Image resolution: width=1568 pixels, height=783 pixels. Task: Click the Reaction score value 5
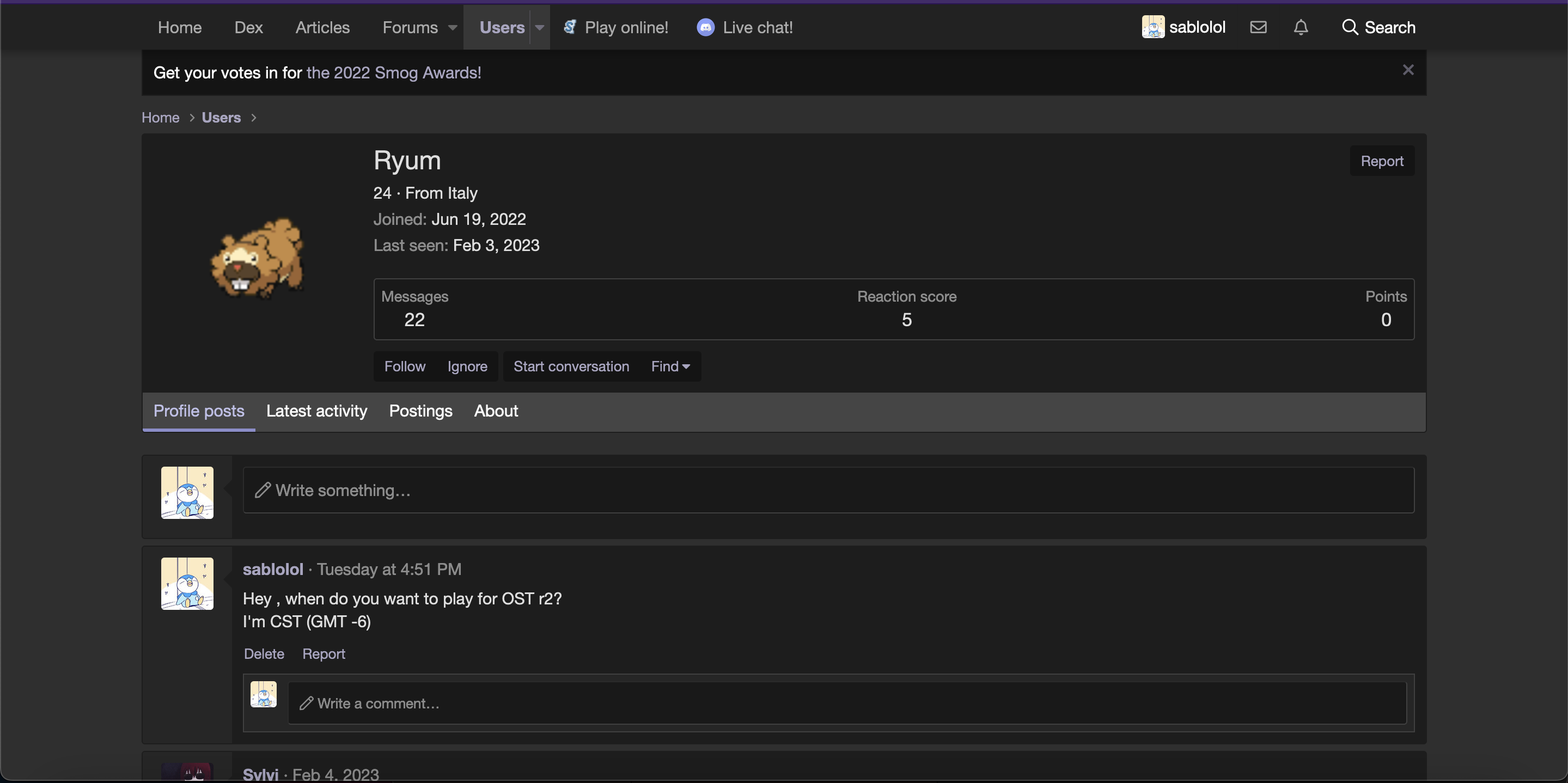tap(907, 320)
